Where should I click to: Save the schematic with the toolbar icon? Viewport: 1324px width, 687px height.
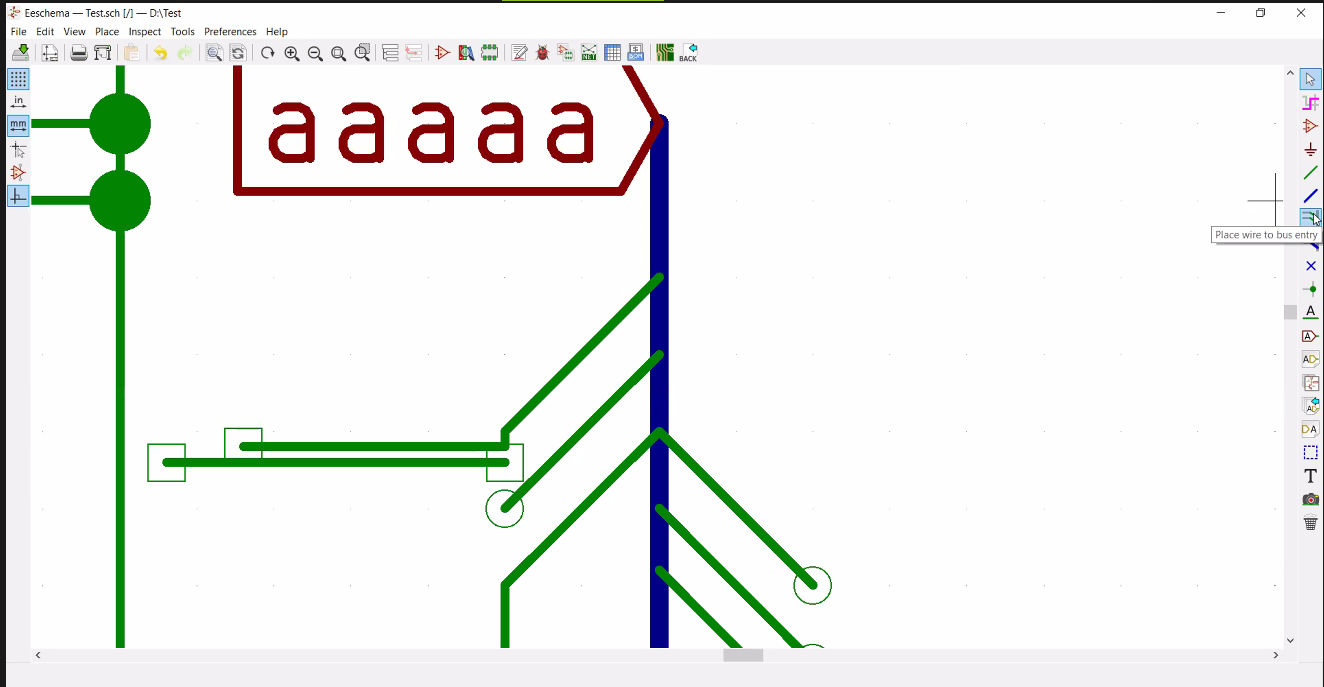pyautogui.click(x=20, y=53)
